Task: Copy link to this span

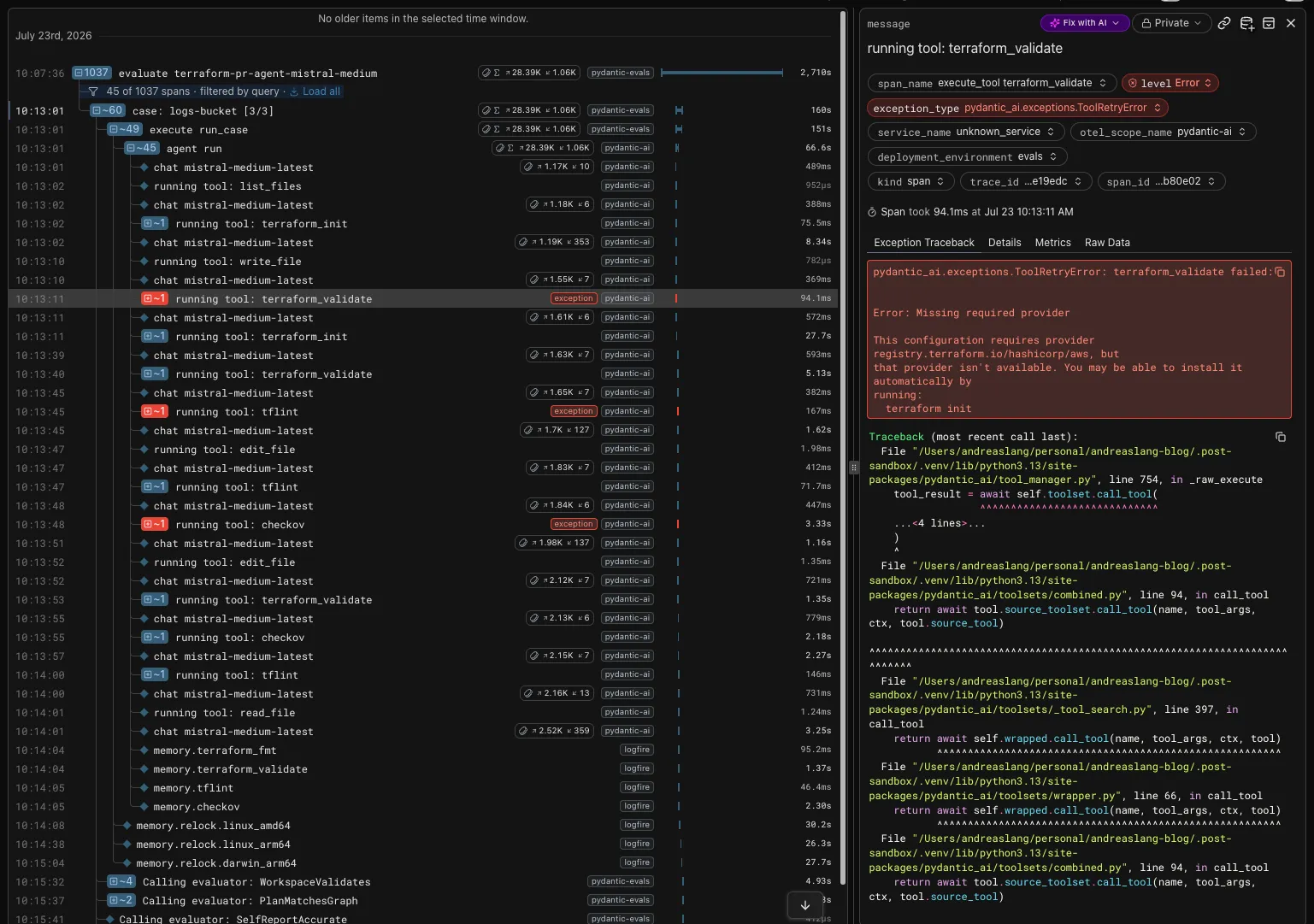Action: (x=1224, y=23)
